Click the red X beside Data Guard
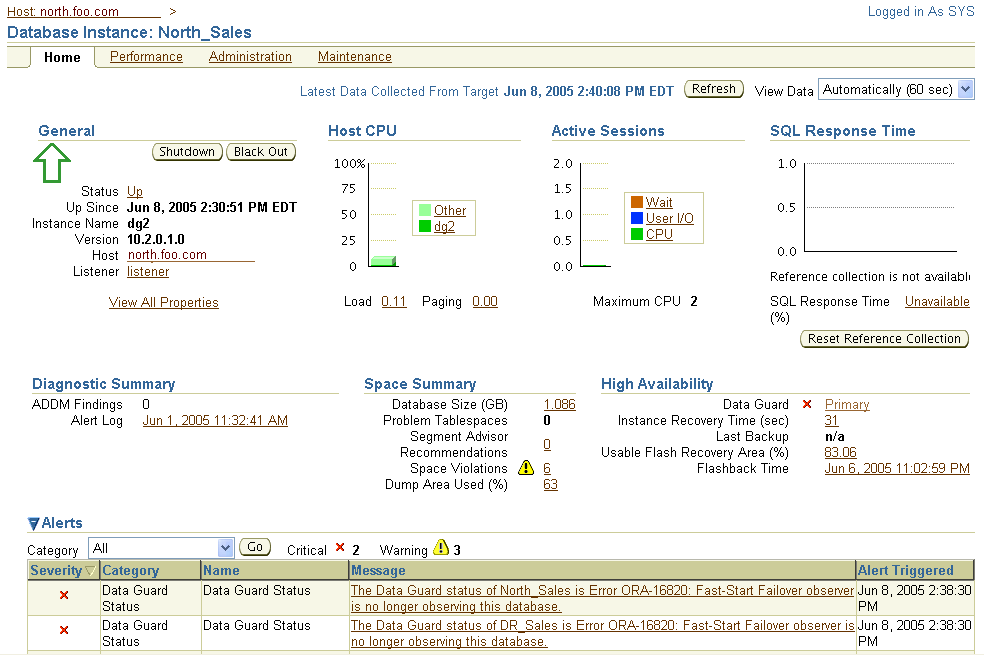 (807, 404)
